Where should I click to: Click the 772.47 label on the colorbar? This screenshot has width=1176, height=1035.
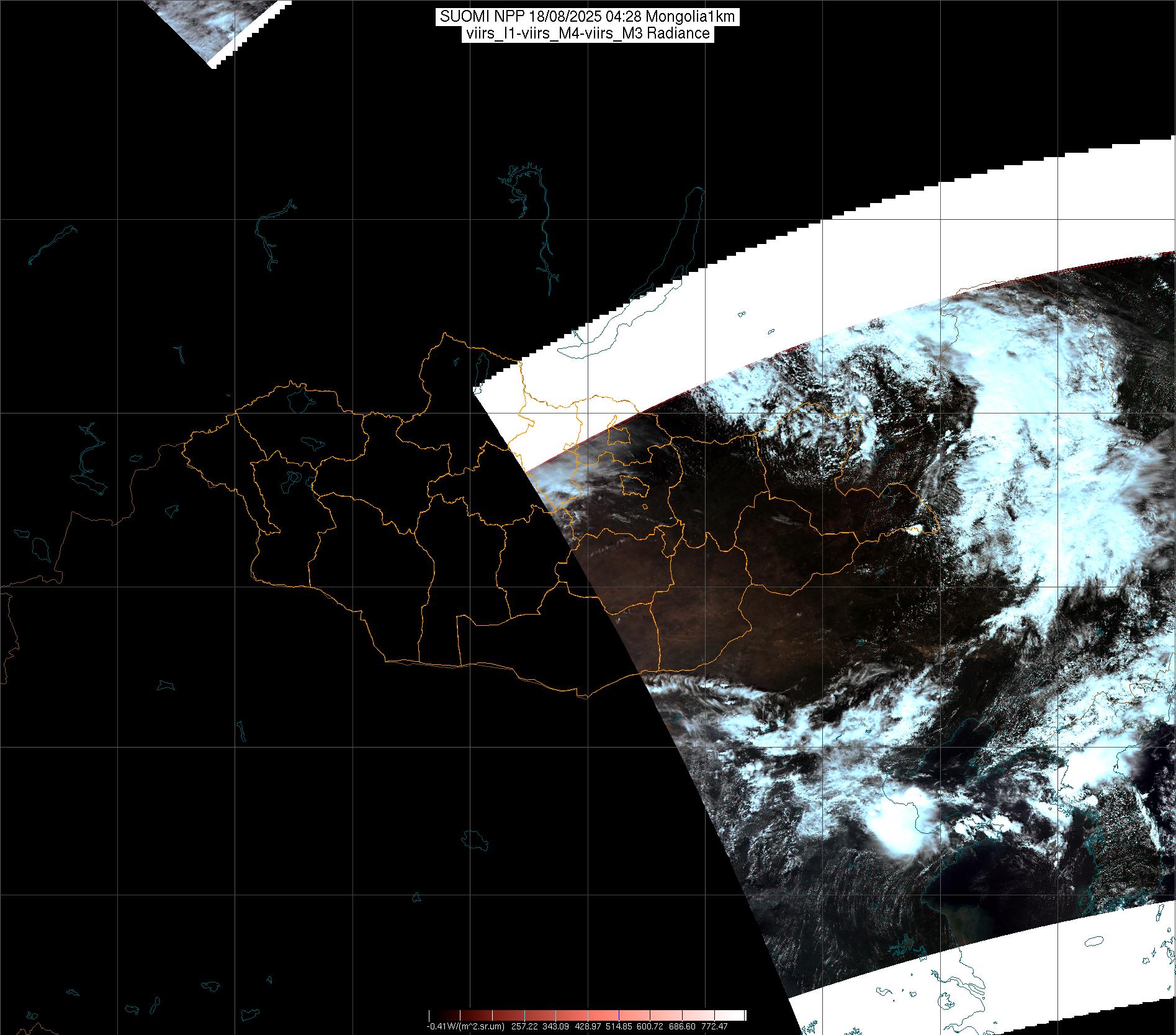coord(714,1026)
